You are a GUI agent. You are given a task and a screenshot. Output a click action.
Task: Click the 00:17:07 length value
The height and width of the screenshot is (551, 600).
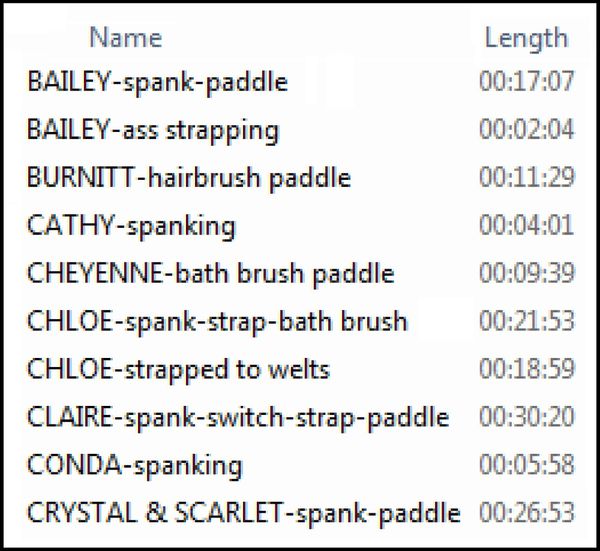(527, 81)
